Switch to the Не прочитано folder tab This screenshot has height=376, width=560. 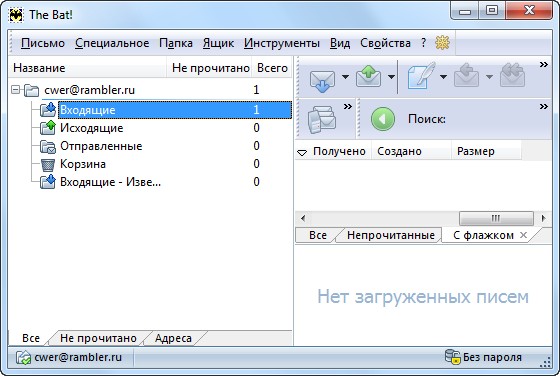click(98, 338)
